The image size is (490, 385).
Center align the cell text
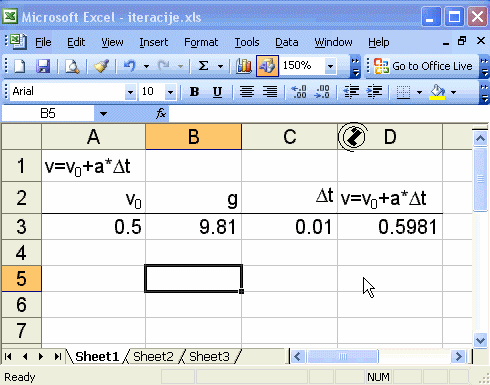247,92
